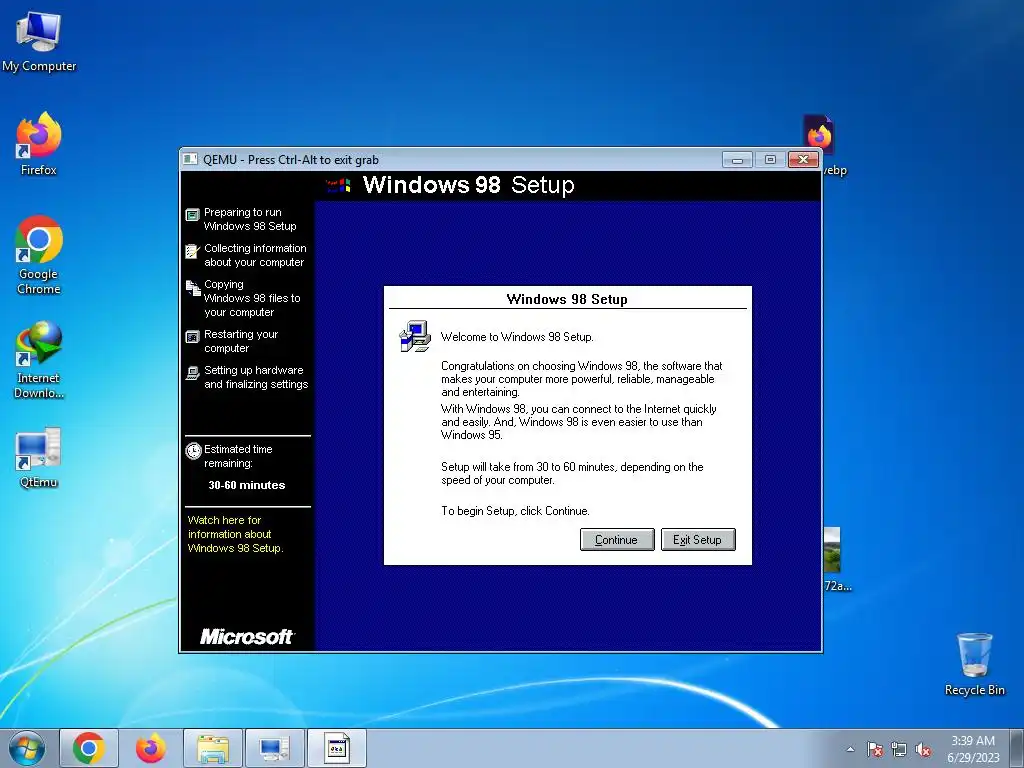Screen dimensions: 1024x768
Task: Select the Internet Download Manager desktop icon
Action: point(39,360)
